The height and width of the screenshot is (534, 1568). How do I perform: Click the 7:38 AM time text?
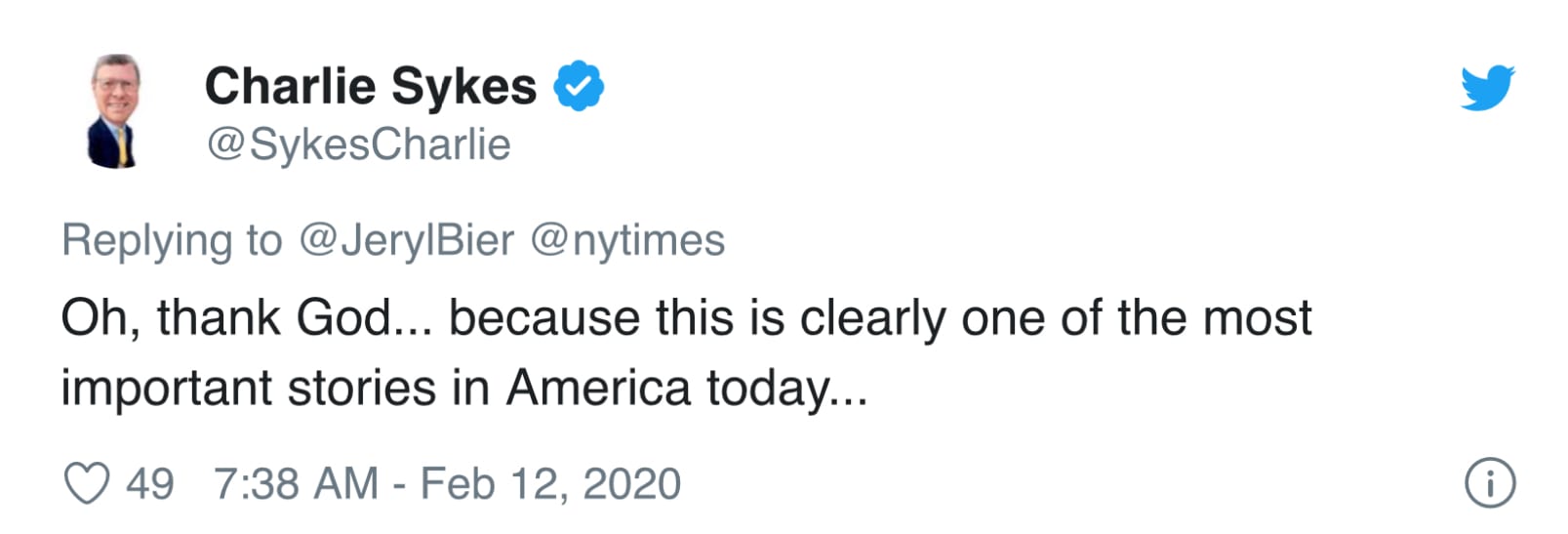click(296, 484)
